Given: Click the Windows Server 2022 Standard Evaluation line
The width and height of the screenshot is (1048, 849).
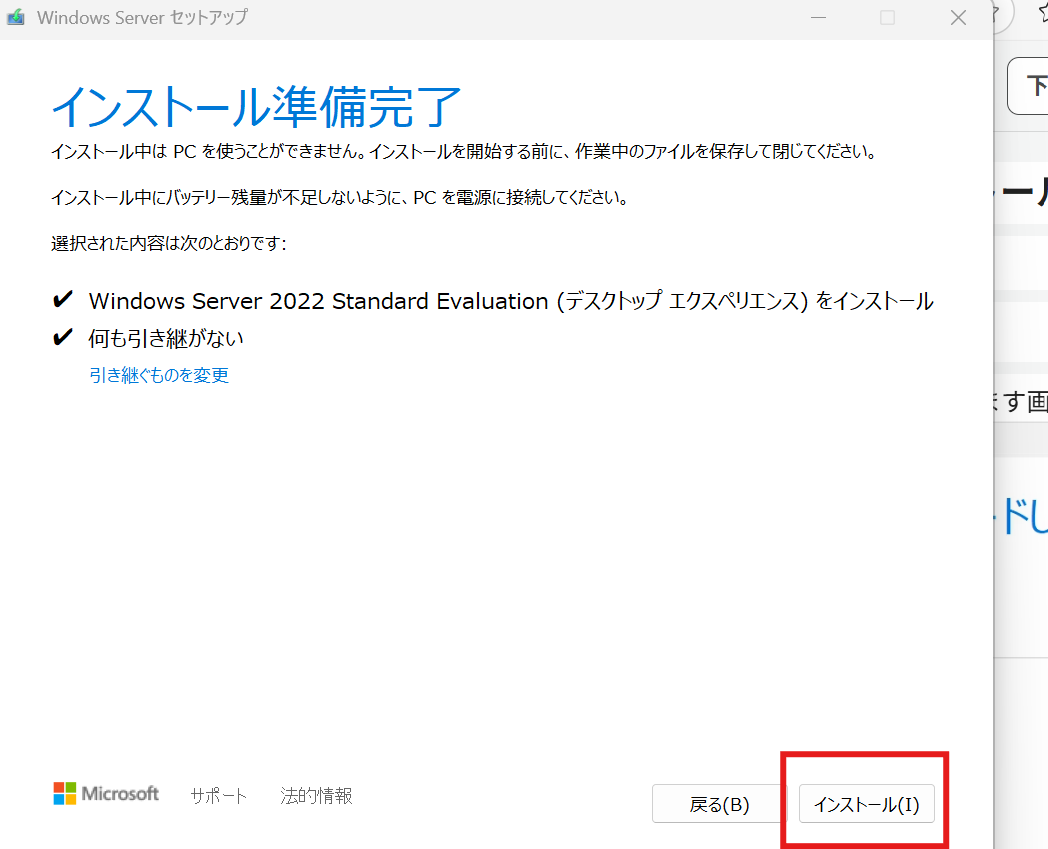Looking at the screenshot, I should point(511,301).
